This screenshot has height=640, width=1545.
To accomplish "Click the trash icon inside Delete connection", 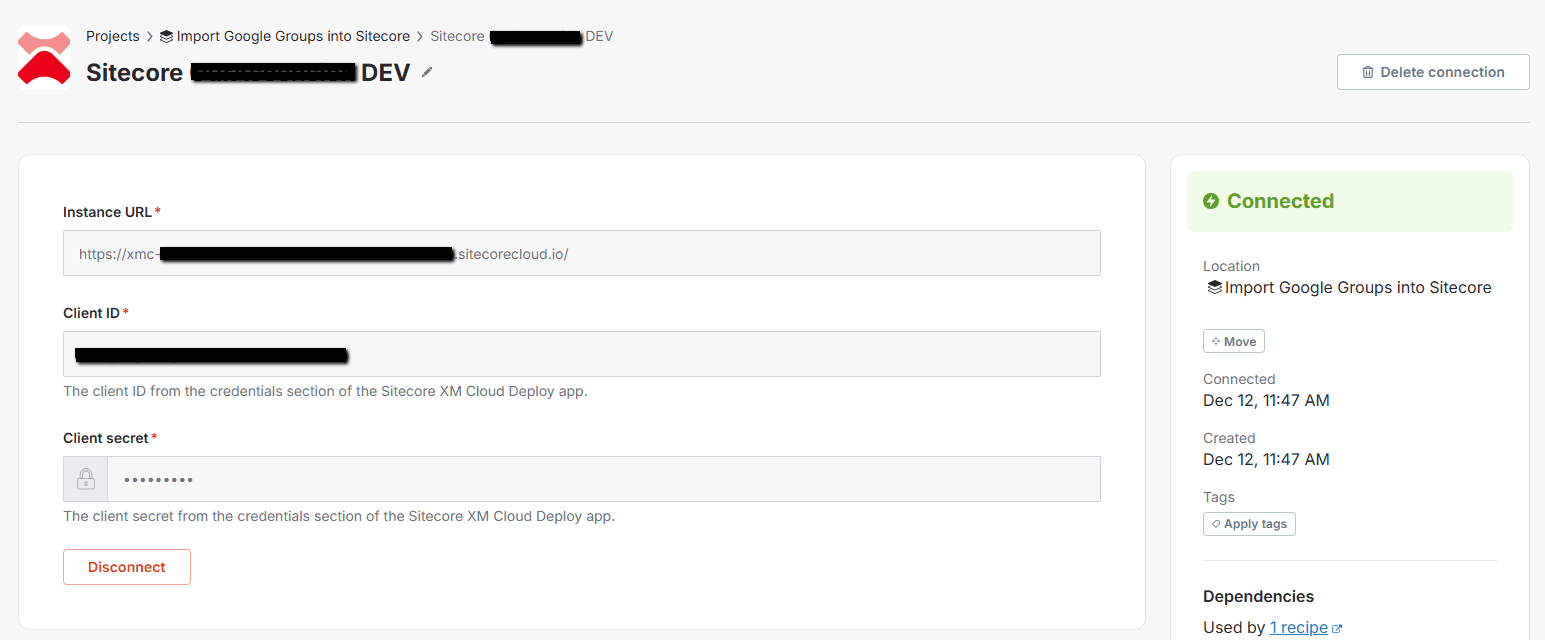I will pos(1369,71).
